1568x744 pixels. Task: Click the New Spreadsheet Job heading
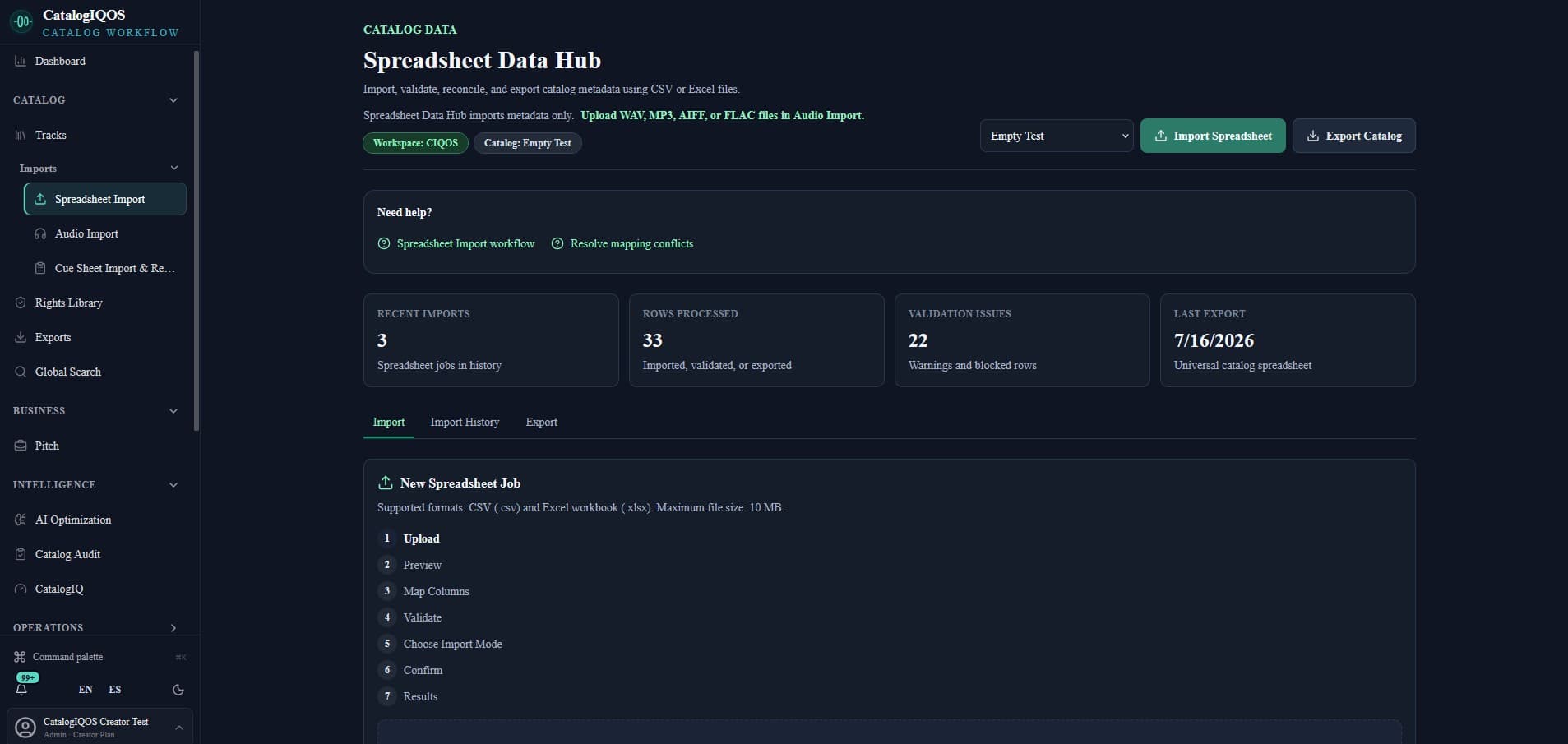click(460, 483)
